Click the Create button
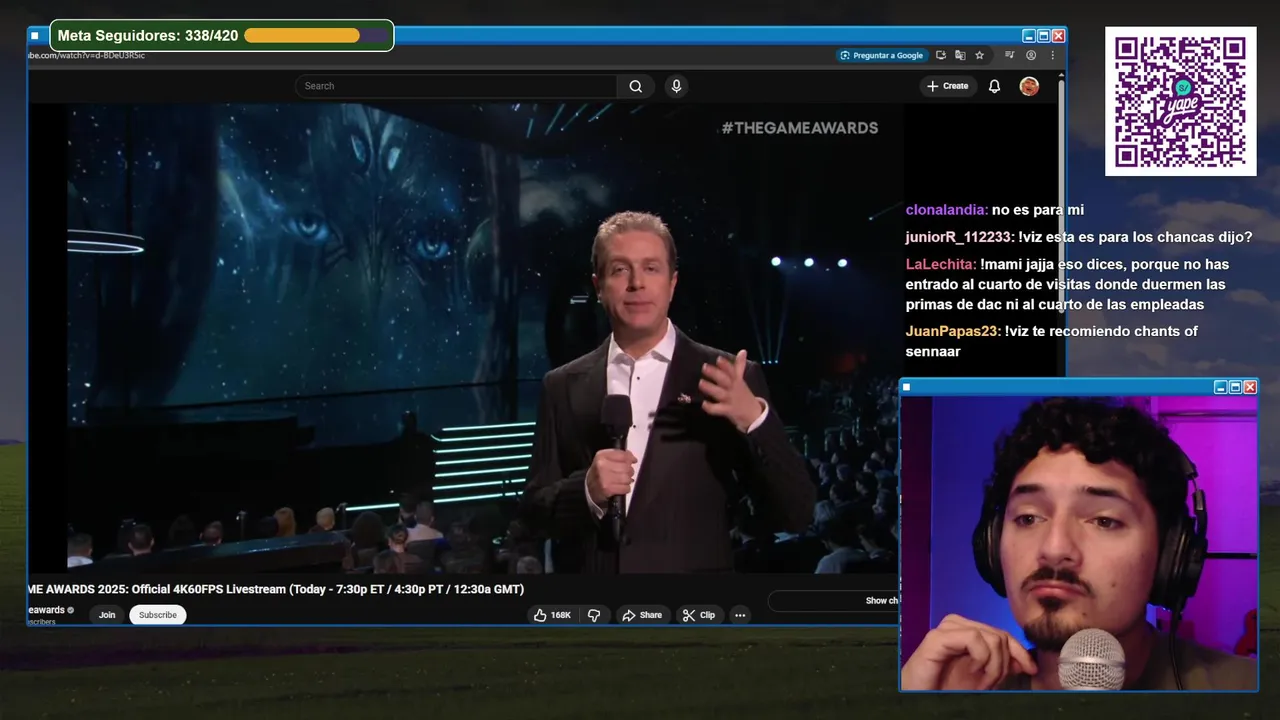Image resolution: width=1280 pixels, height=720 pixels. click(x=947, y=86)
